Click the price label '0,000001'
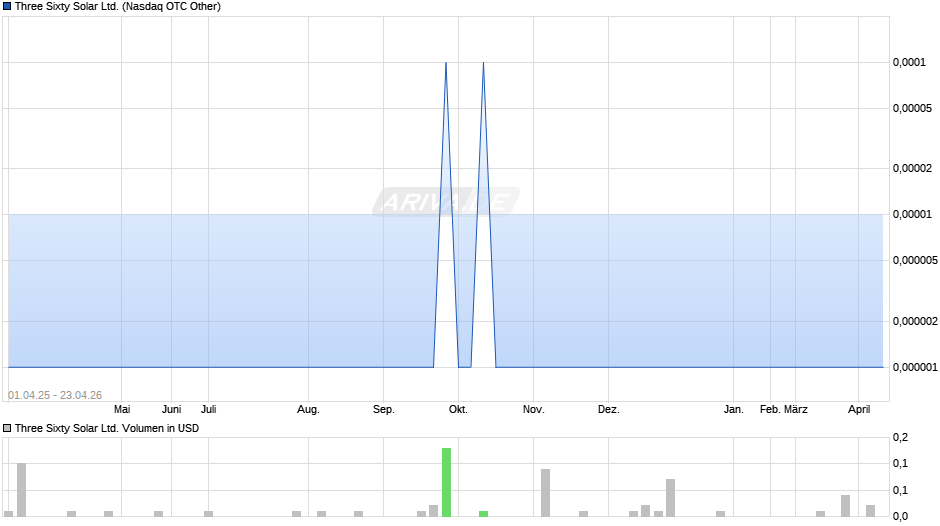This screenshot has height=526, width=940. point(915,367)
